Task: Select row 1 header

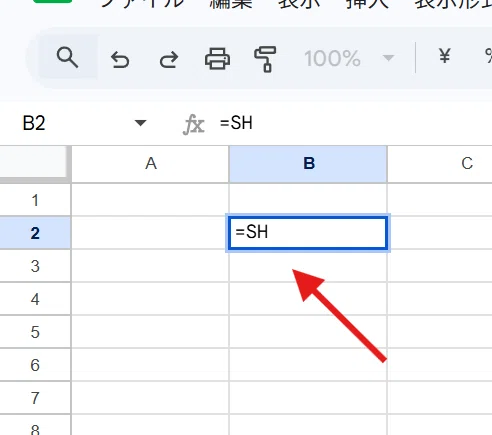Action: (x=35, y=200)
